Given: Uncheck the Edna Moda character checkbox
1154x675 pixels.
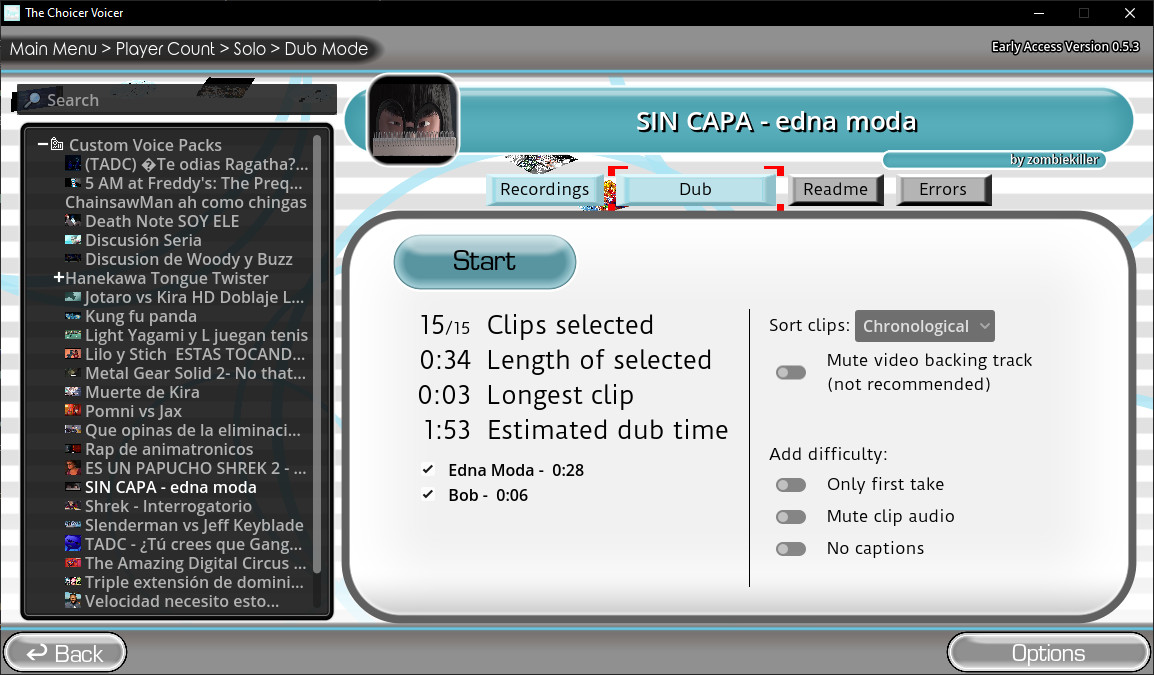Looking at the screenshot, I should [428, 470].
